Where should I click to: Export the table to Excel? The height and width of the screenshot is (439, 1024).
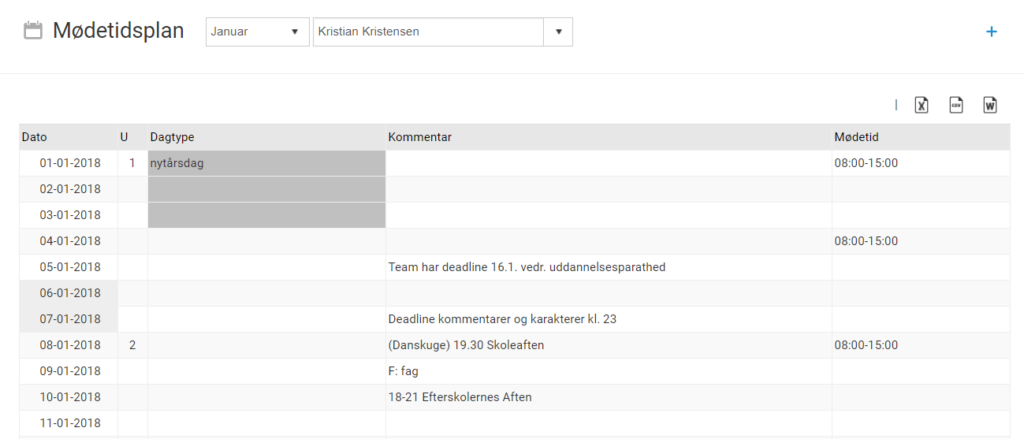pyautogui.click(x=922, y=105)
